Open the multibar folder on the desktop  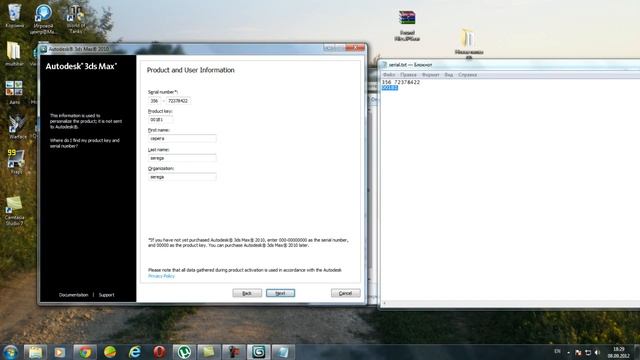pyautogui.click(x=14, y=53)
